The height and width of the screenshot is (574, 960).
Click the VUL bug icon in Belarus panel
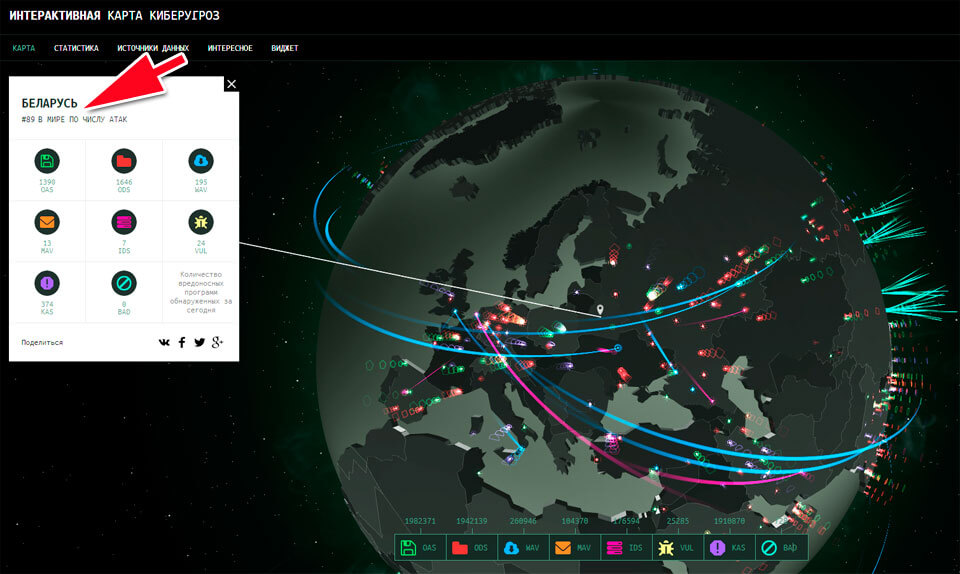tap(201, 222)
